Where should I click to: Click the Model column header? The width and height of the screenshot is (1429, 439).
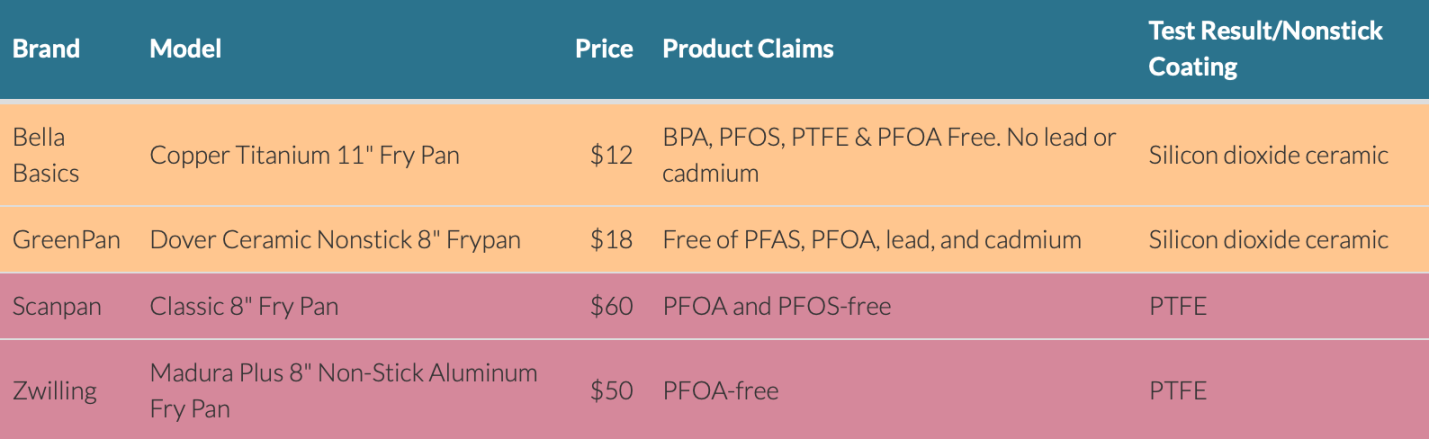[185, 49]
